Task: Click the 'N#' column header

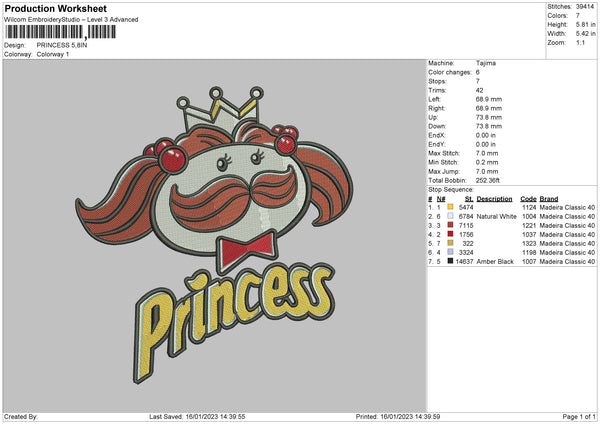Action: click(441, 199)
